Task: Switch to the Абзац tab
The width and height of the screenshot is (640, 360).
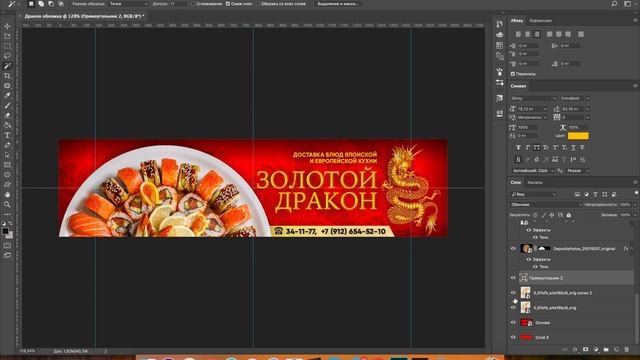Action: (517, 20)
